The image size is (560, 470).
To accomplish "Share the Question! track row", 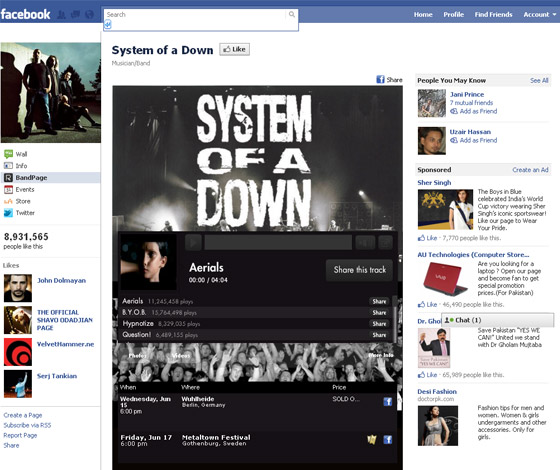I will click(x=379, y=335).
